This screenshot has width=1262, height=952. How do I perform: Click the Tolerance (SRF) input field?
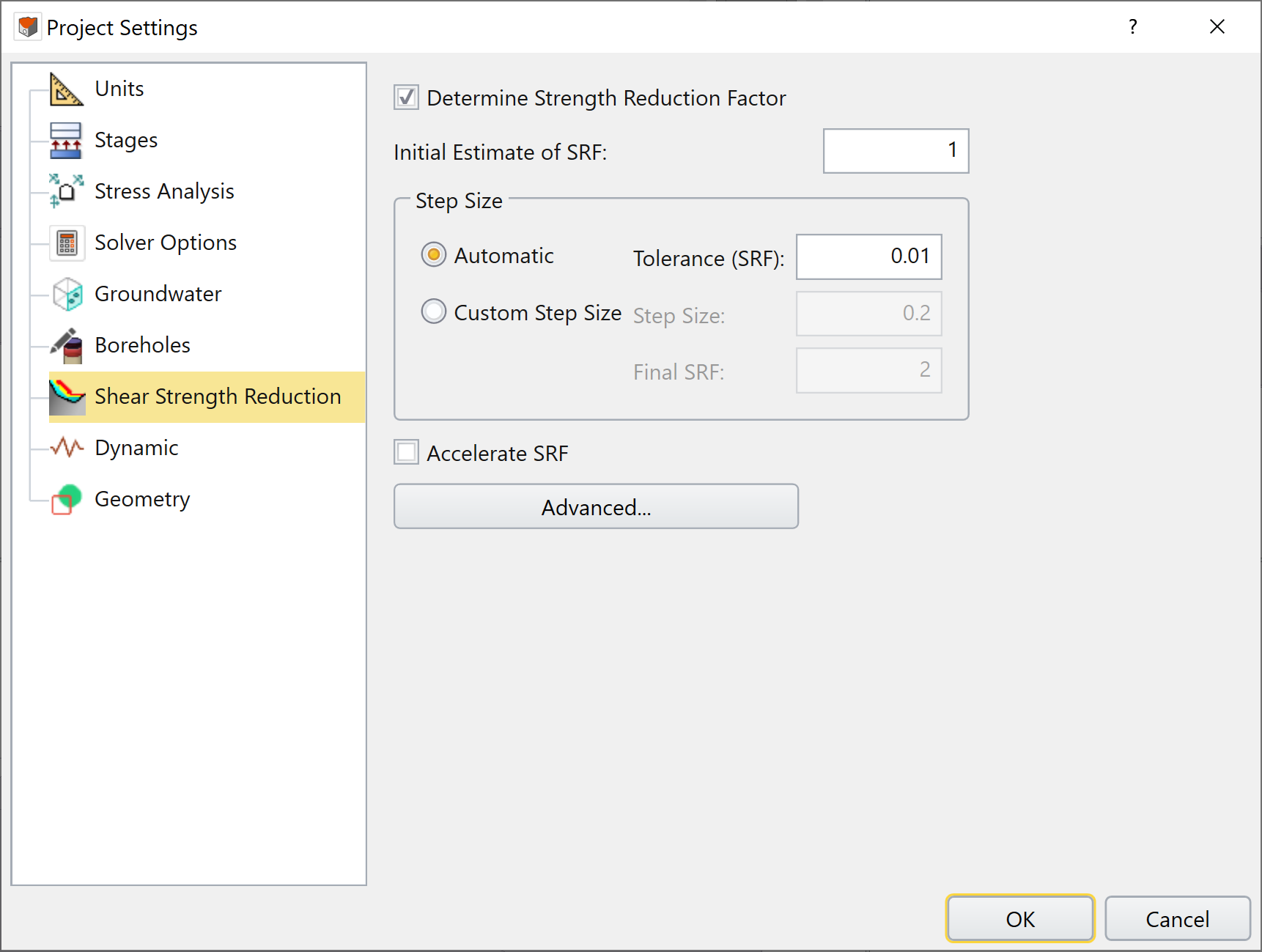point(869,257)
